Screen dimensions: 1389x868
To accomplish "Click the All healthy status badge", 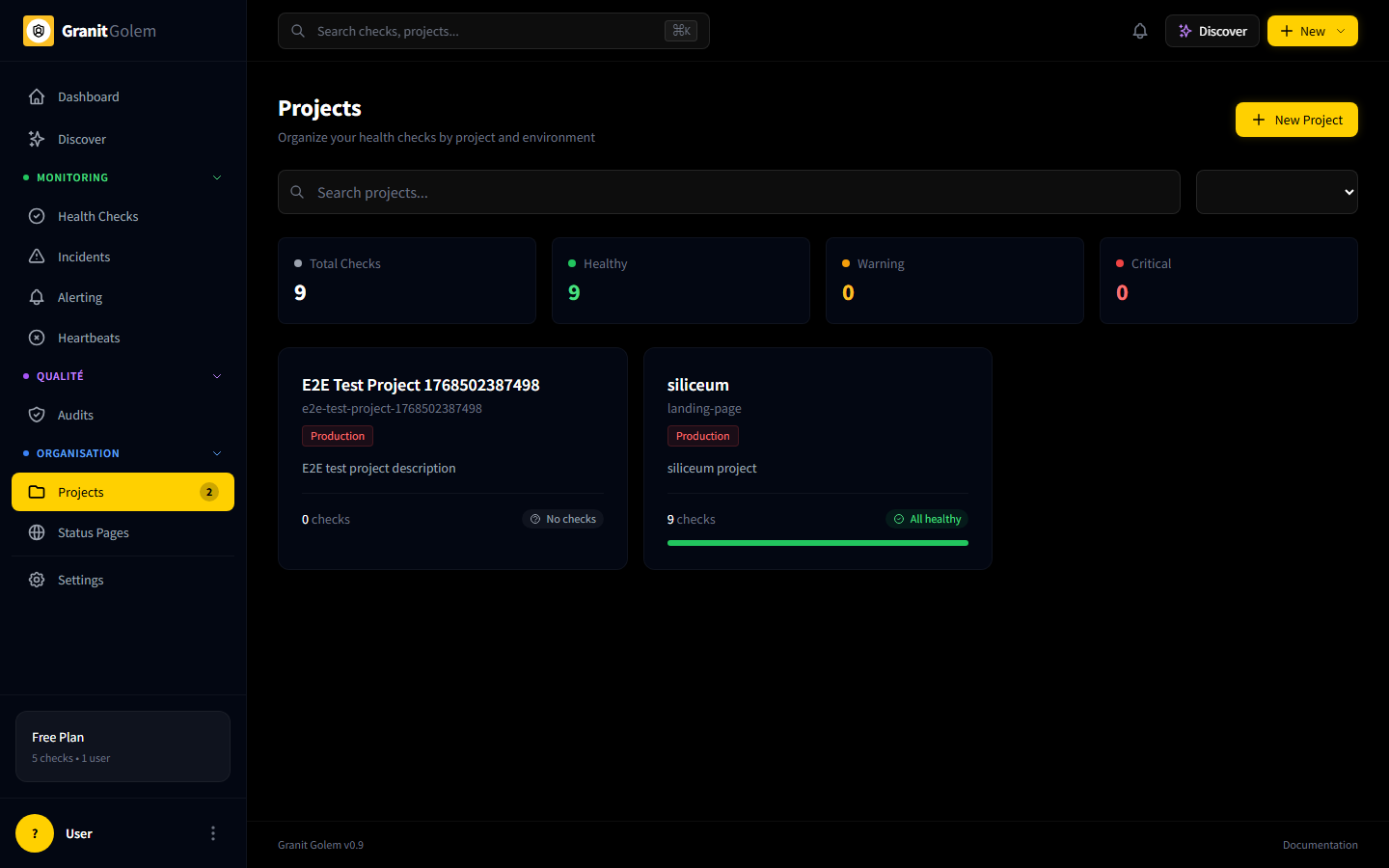I will pyautogui.click(x=927, y=519).
